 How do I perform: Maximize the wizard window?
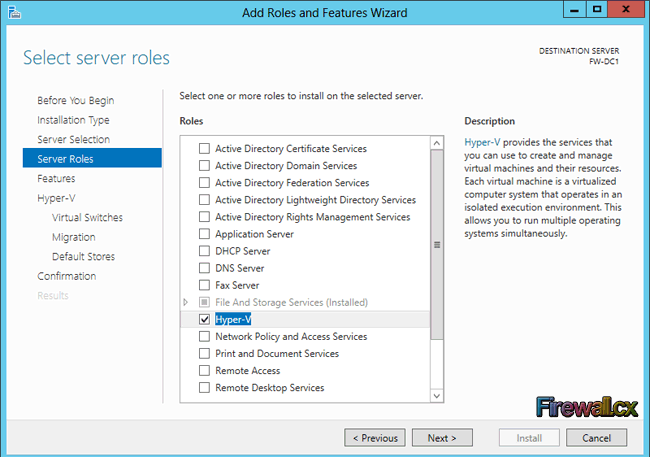pyautogui.click(x=597, y=10)
